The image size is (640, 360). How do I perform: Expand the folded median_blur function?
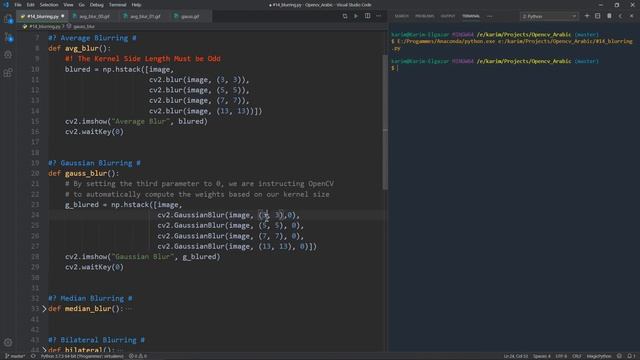click(x=44, y=309)
